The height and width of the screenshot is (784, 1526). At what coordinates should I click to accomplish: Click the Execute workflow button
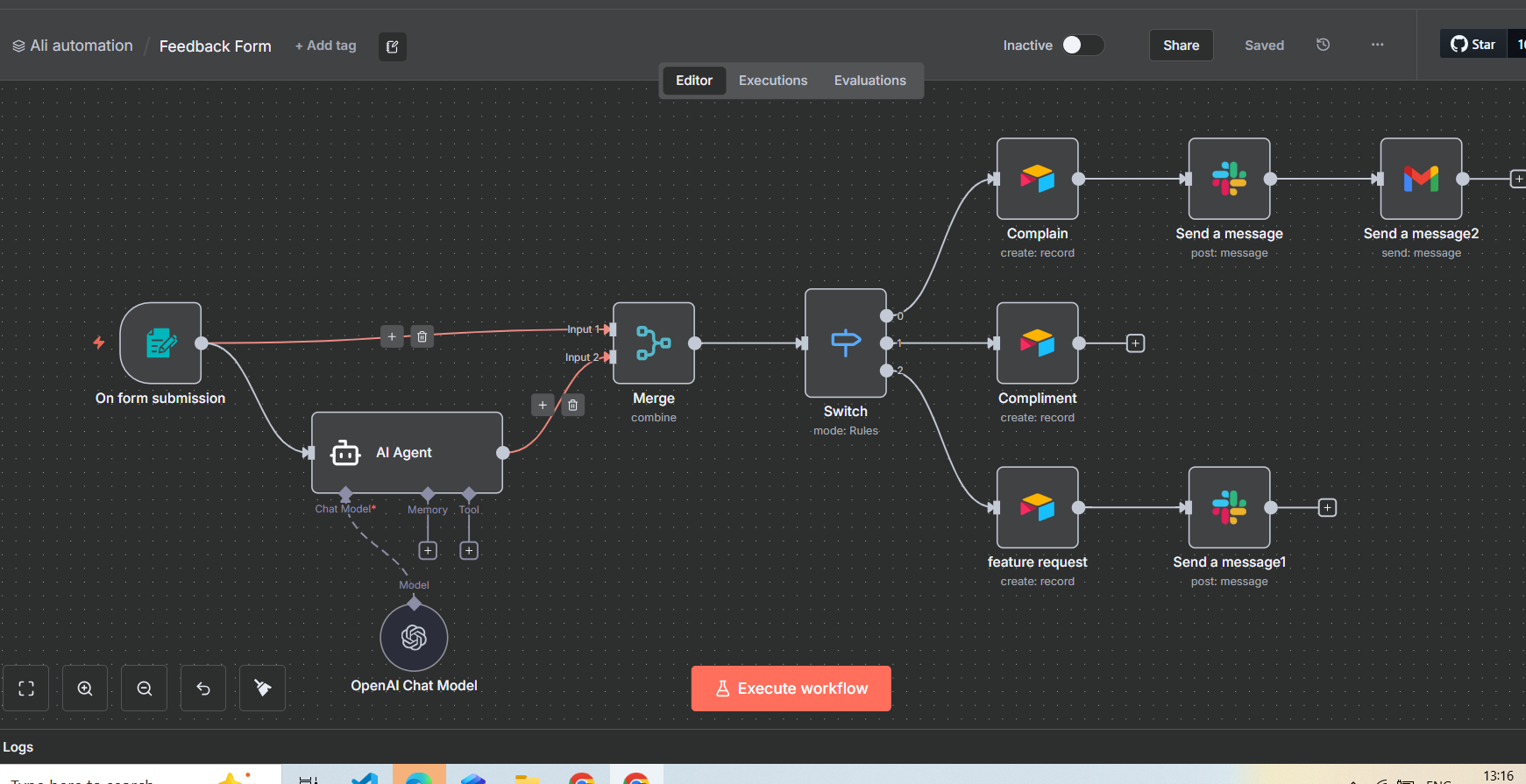[x=791, y=689]
